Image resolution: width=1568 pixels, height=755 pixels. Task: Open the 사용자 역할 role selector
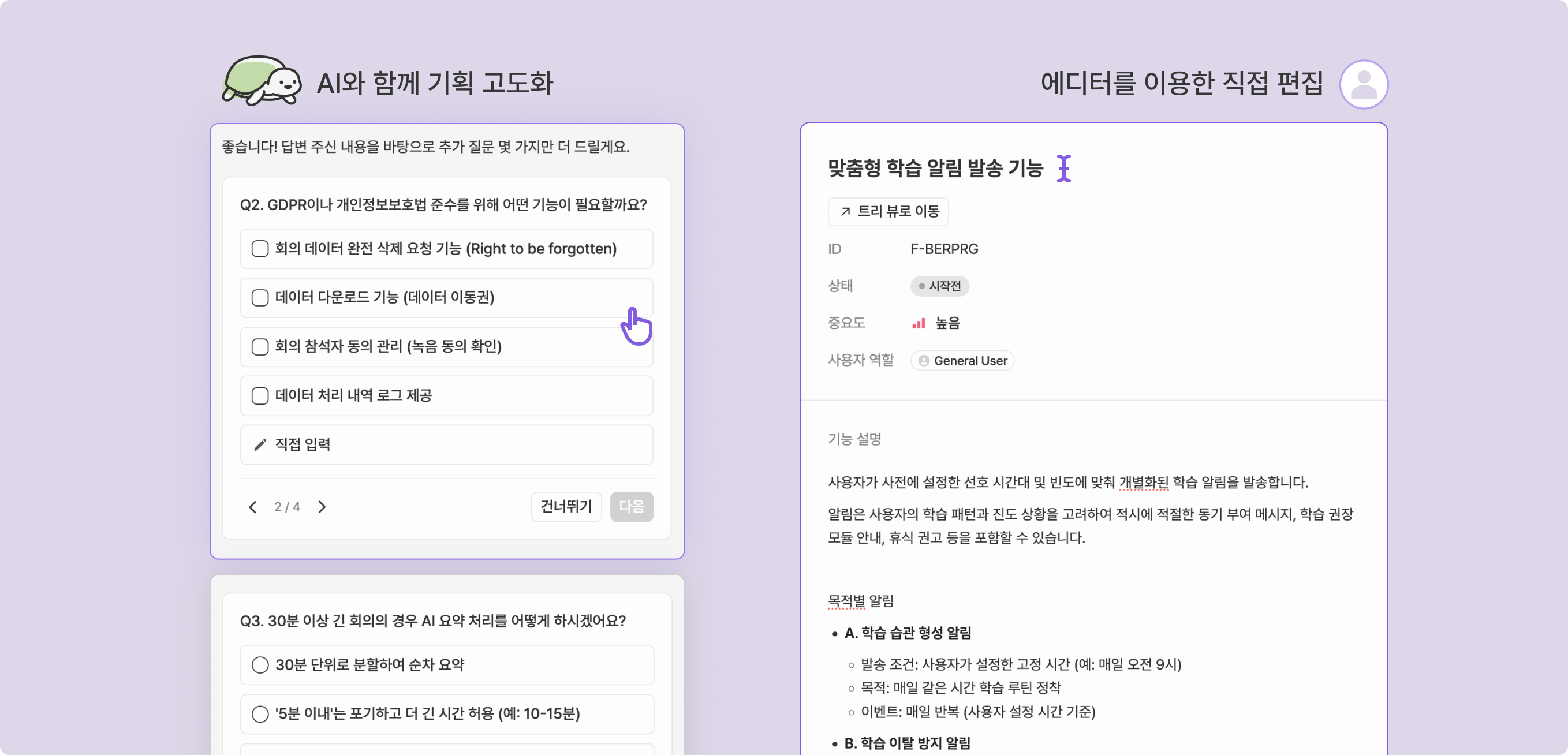962,360
